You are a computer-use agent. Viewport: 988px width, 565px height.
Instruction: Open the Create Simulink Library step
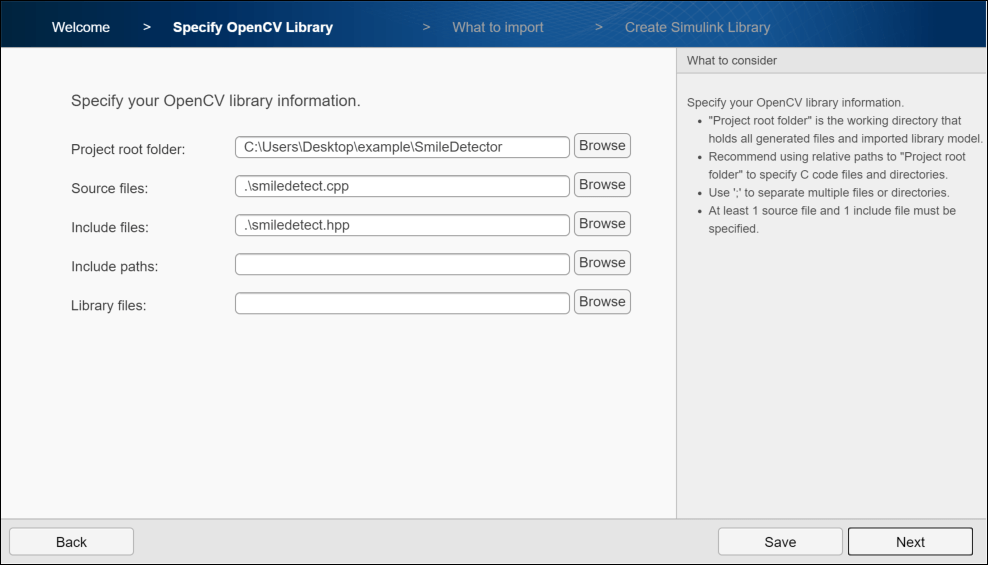pyautogui.click(x=697, y=27)
